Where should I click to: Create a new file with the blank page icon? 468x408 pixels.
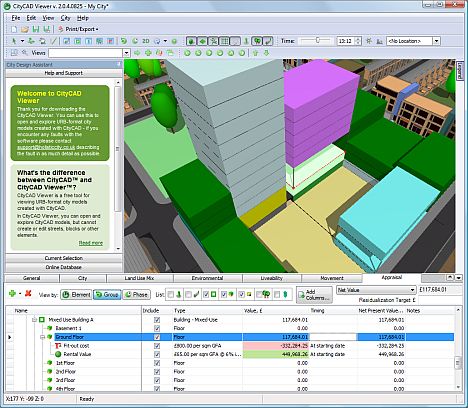point(14,29)
